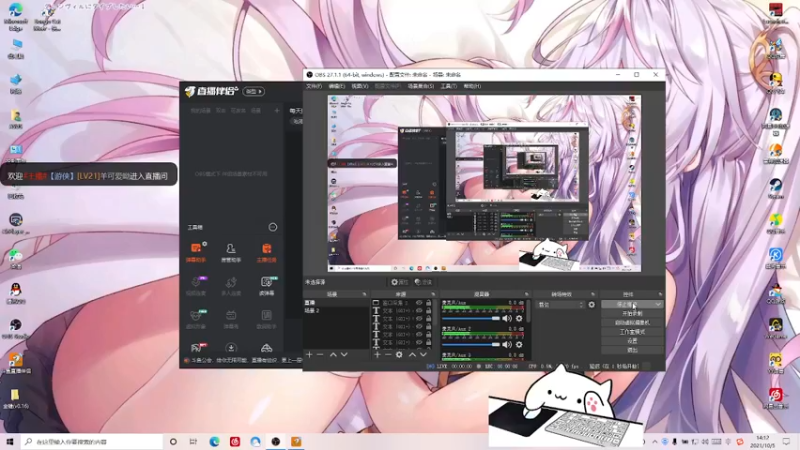The width and height of the screenshot is (800, 450).
Task: Open the transition type dropdown in 转场特效
Action: [x=561, y=305]
